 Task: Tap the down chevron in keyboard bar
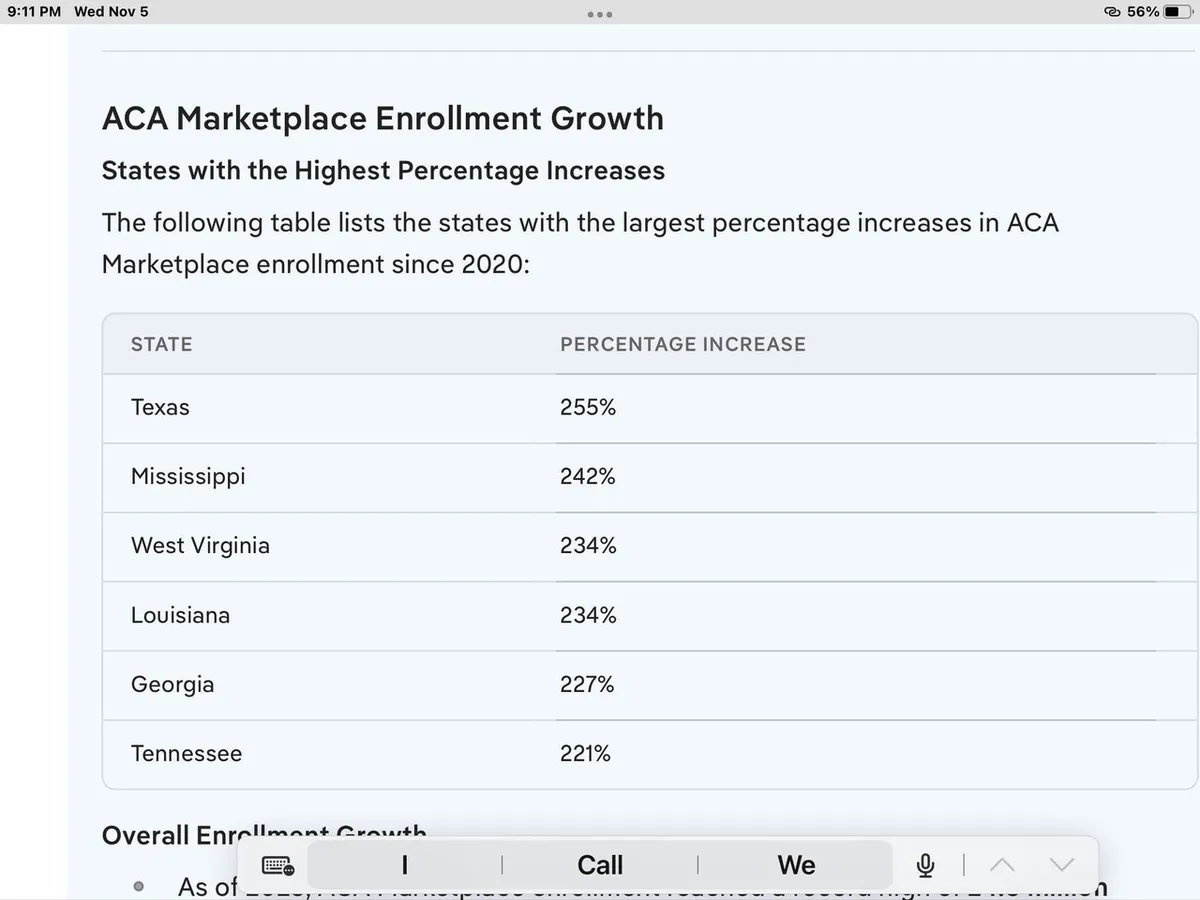1062,865
